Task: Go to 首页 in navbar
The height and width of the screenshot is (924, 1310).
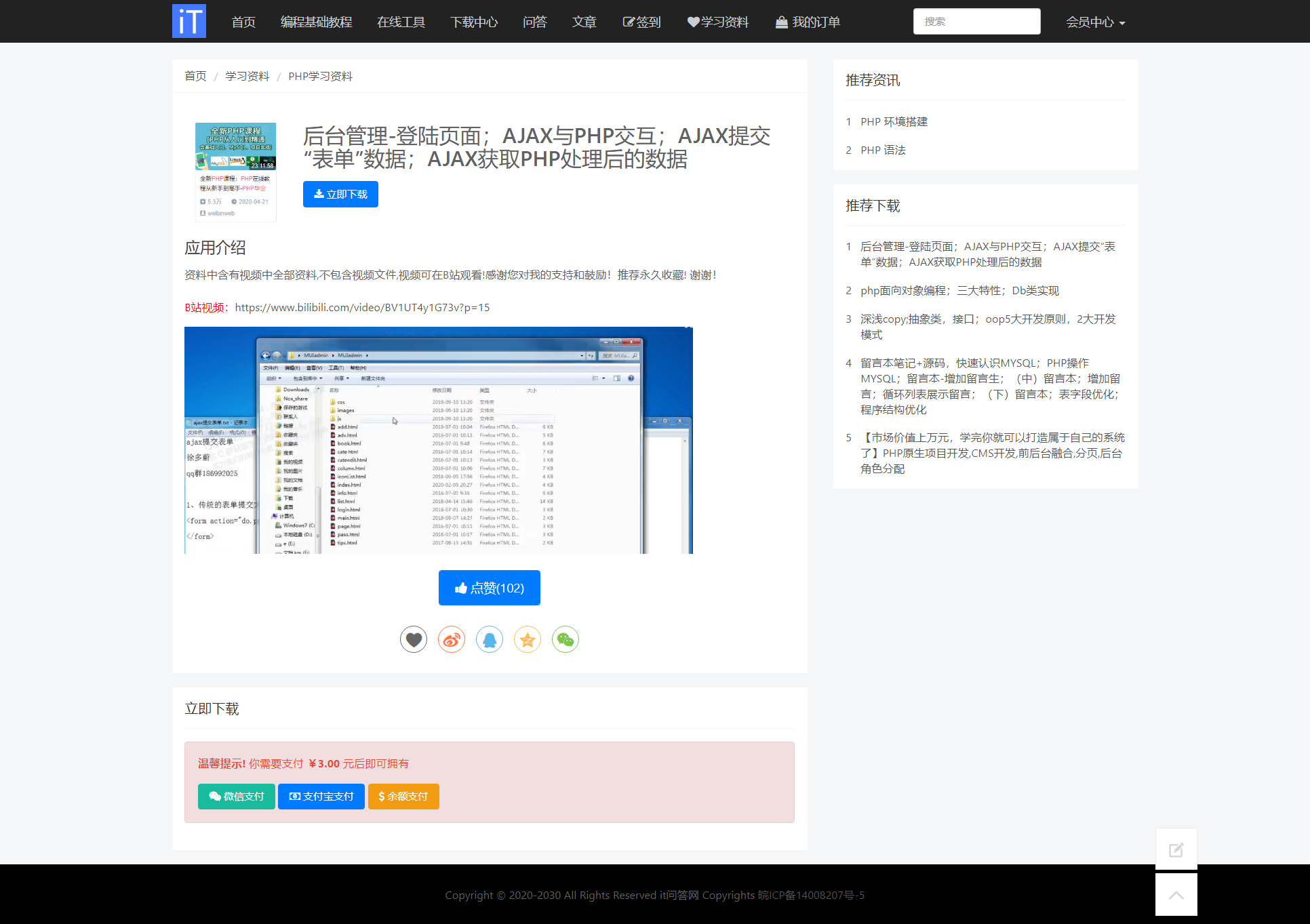Action: [x=243, y=22]
